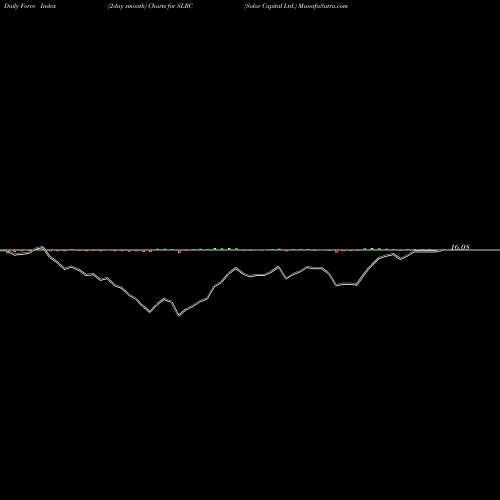Click the 'Daily Force Index' chart title text
500x500 pixels.
coord(30,6)
